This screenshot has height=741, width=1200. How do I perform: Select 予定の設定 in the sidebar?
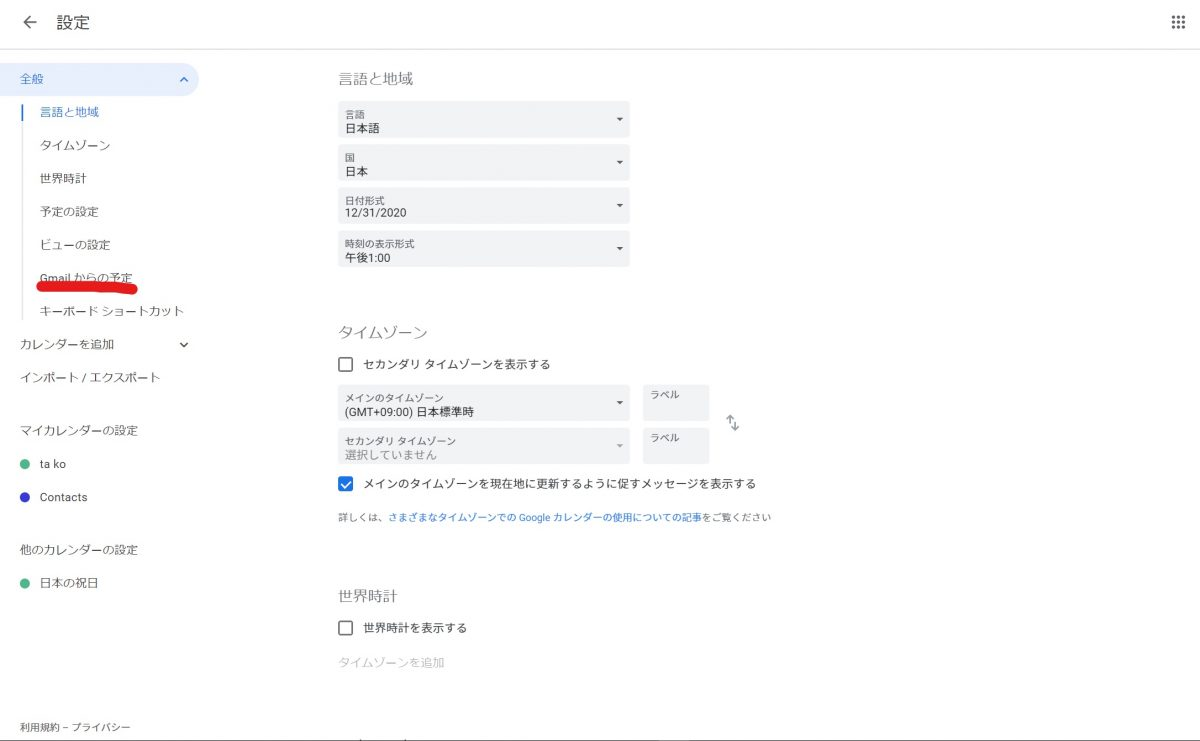click(69, 211)
